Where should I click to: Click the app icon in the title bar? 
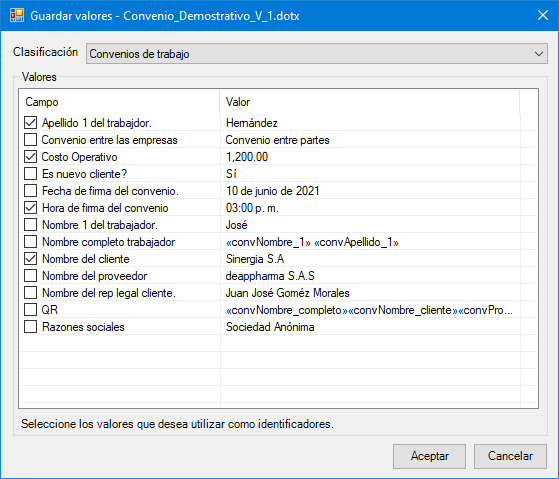click(x=17, y=16)
